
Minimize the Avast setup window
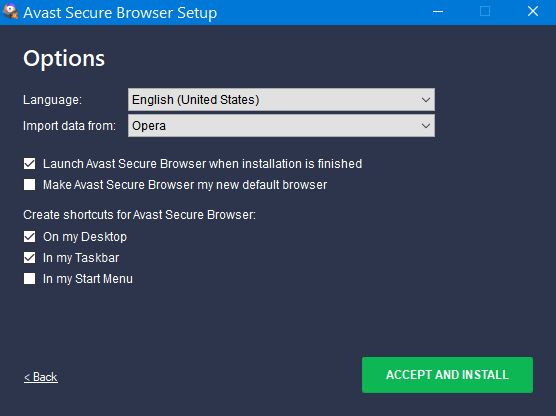(438, 12)
